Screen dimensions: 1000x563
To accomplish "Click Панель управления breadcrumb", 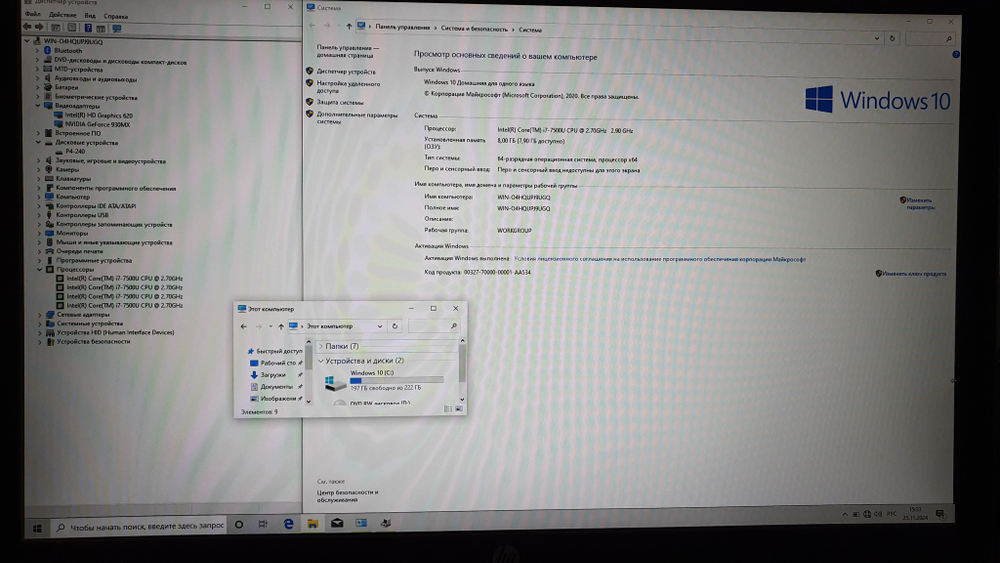I will pos(402,27).
